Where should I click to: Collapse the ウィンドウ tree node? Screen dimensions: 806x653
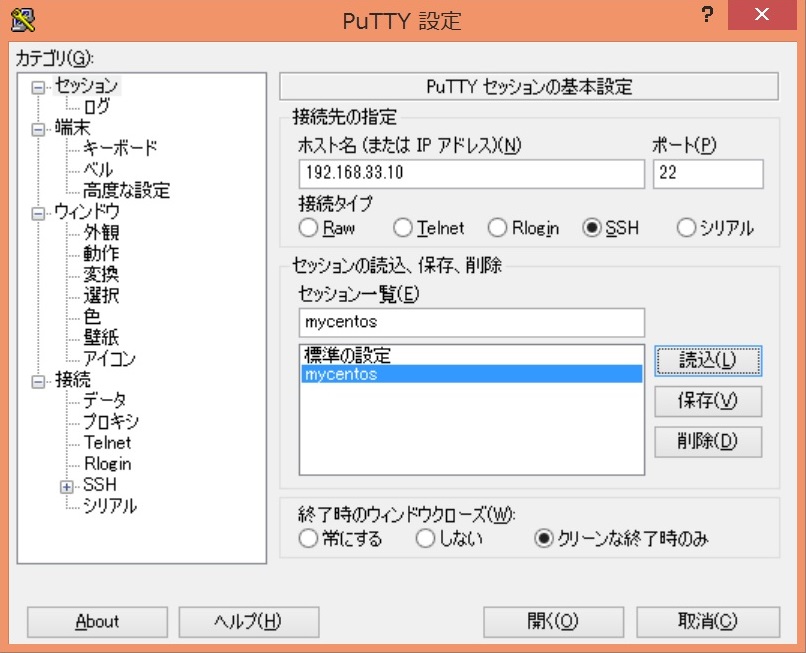tap(38, 213)
